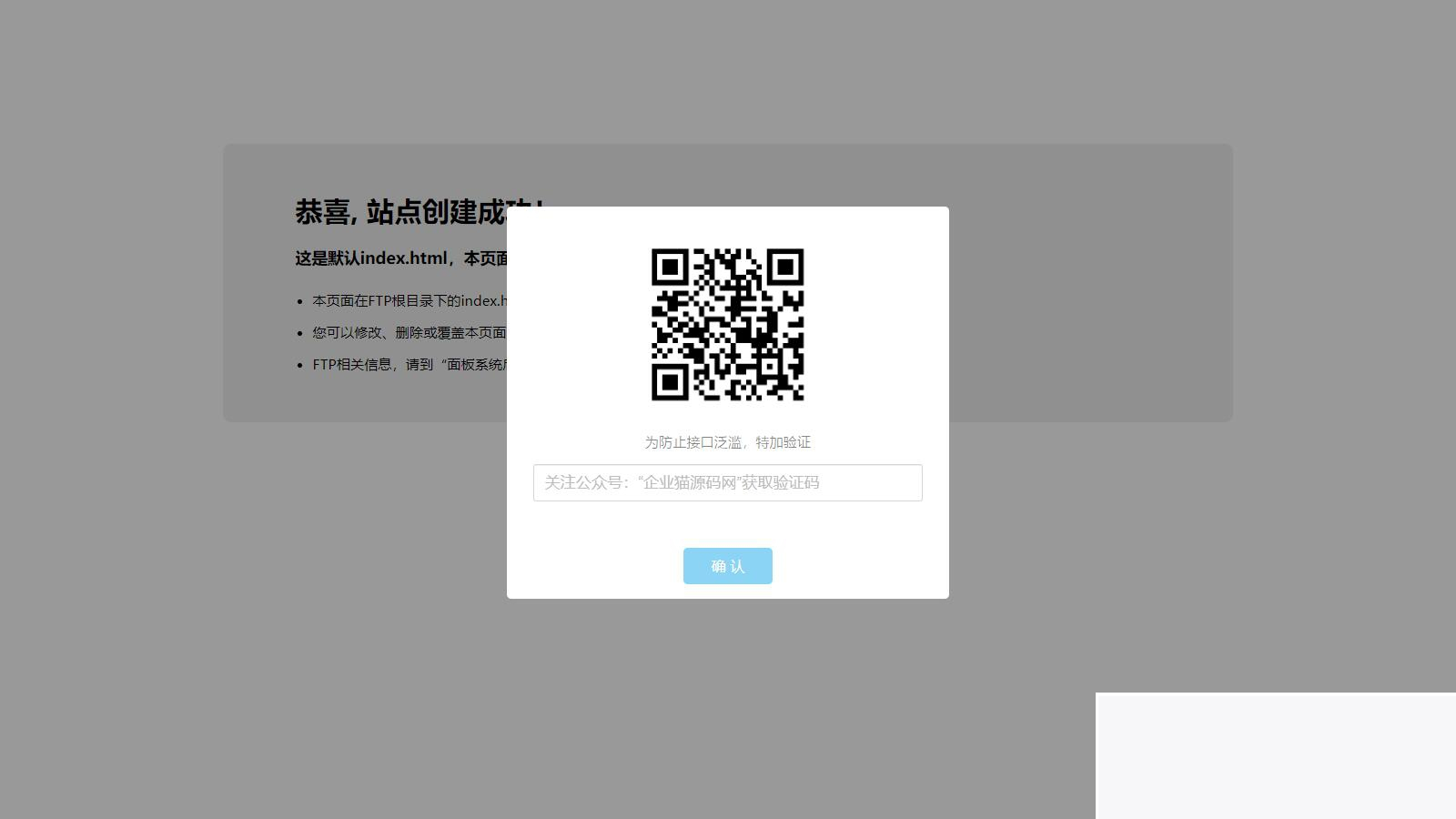Click the bullet about FTP根目录下的index.html
This screenshot has width=1456, height=819.
click(409, 300)
